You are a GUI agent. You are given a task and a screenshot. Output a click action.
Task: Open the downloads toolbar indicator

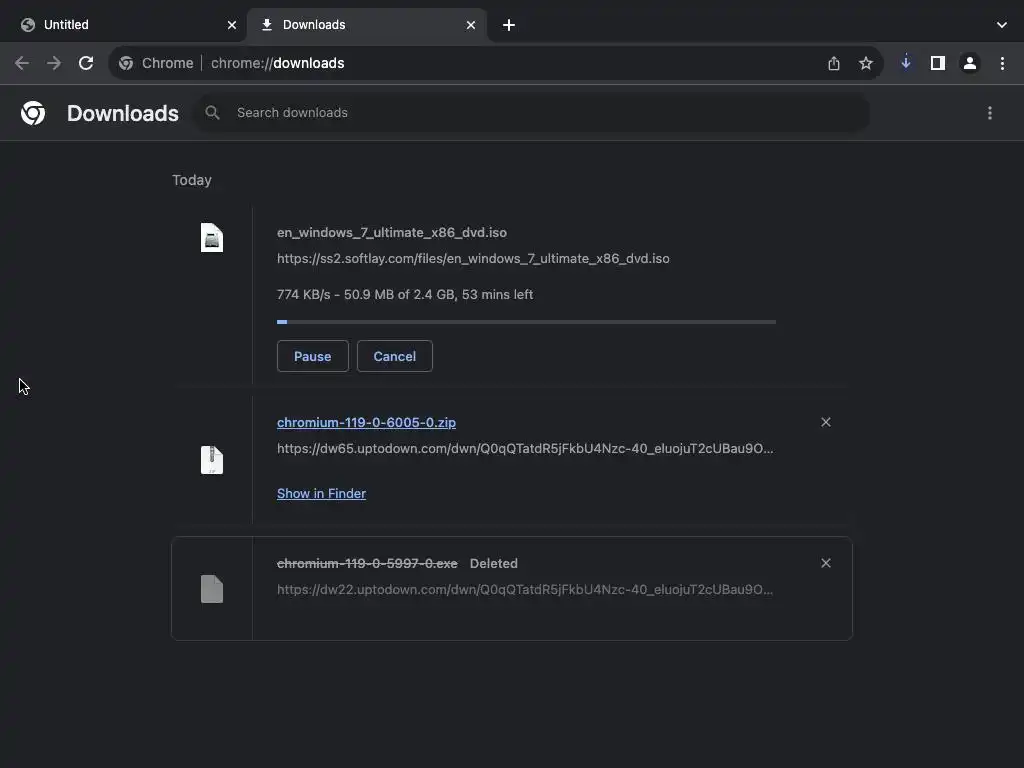(x=906, y=63)
